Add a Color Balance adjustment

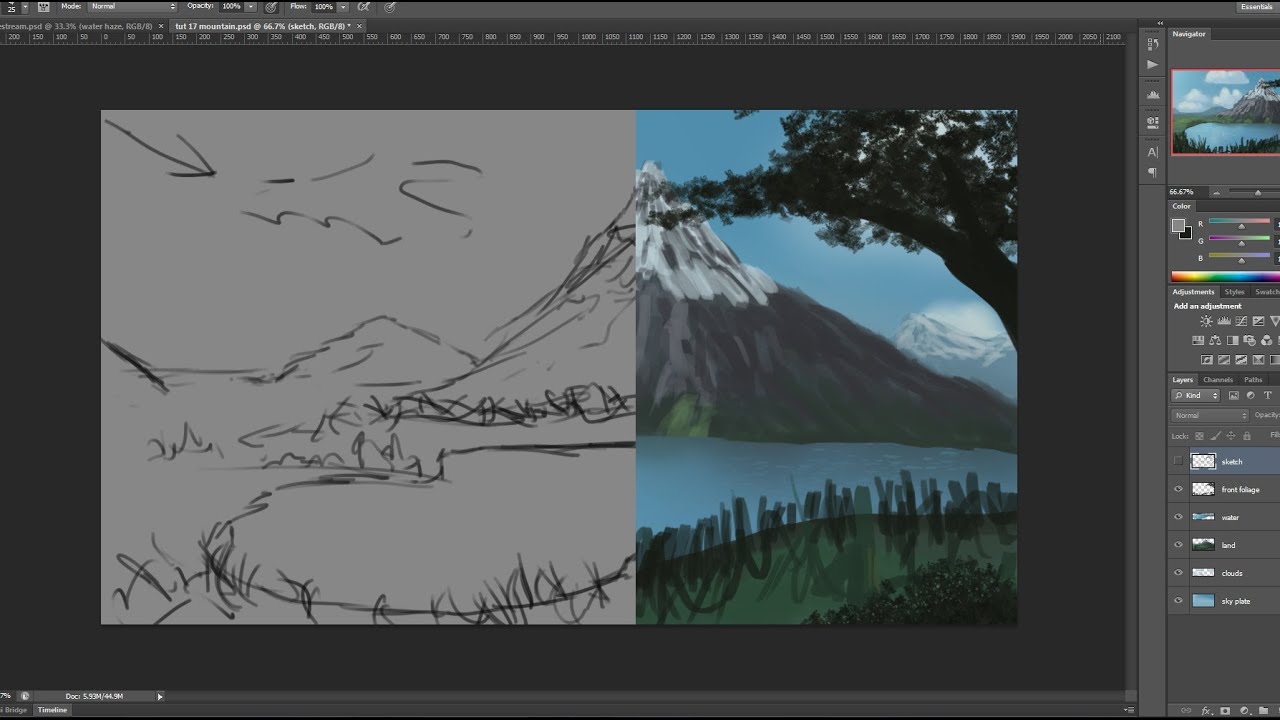[x=1215, y=340]
